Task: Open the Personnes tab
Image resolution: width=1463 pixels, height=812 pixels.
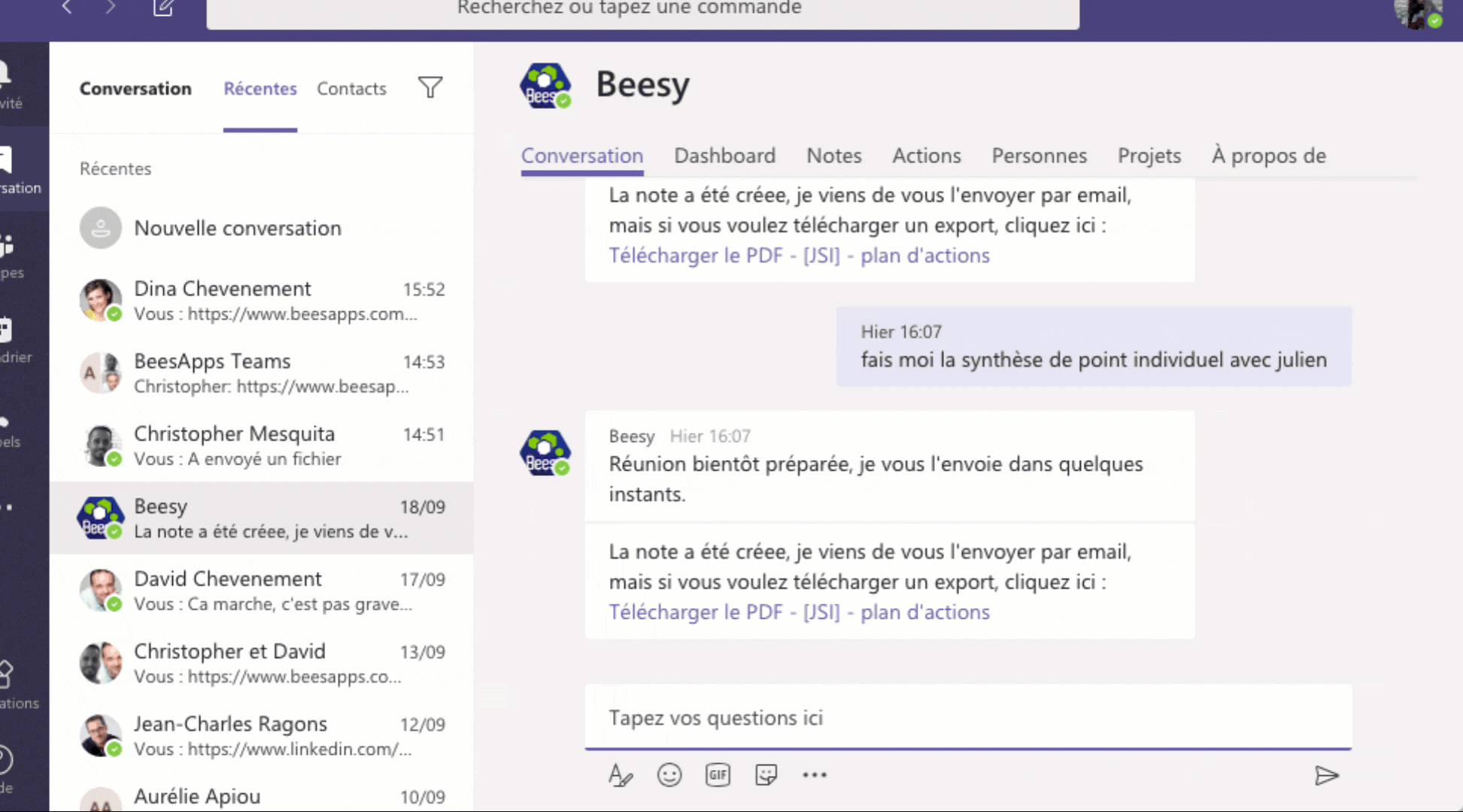Action: [x=1039, y=156]
